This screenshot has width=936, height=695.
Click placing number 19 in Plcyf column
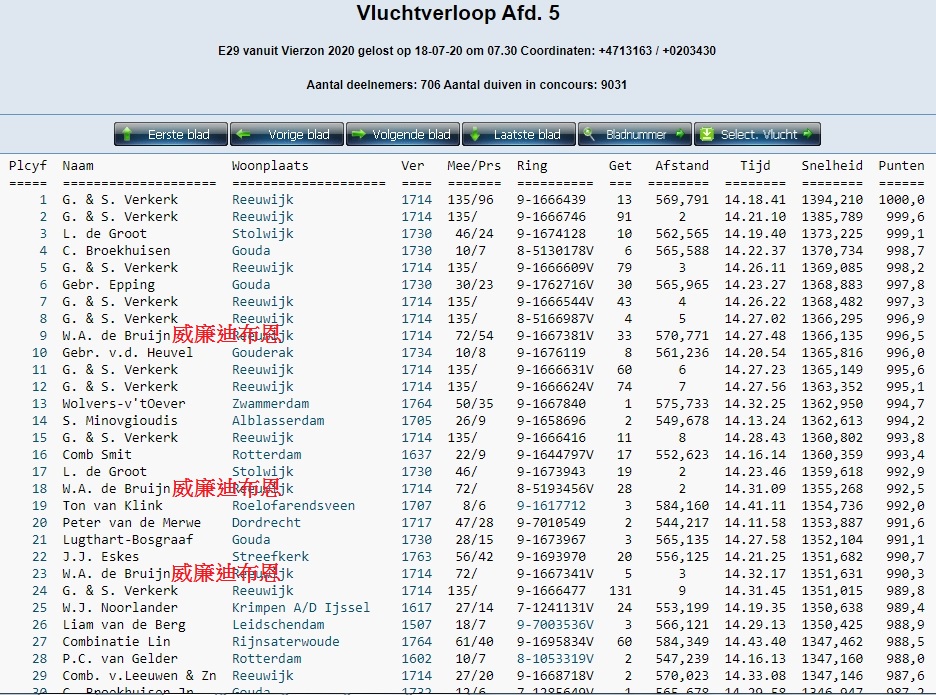[39, 506]
